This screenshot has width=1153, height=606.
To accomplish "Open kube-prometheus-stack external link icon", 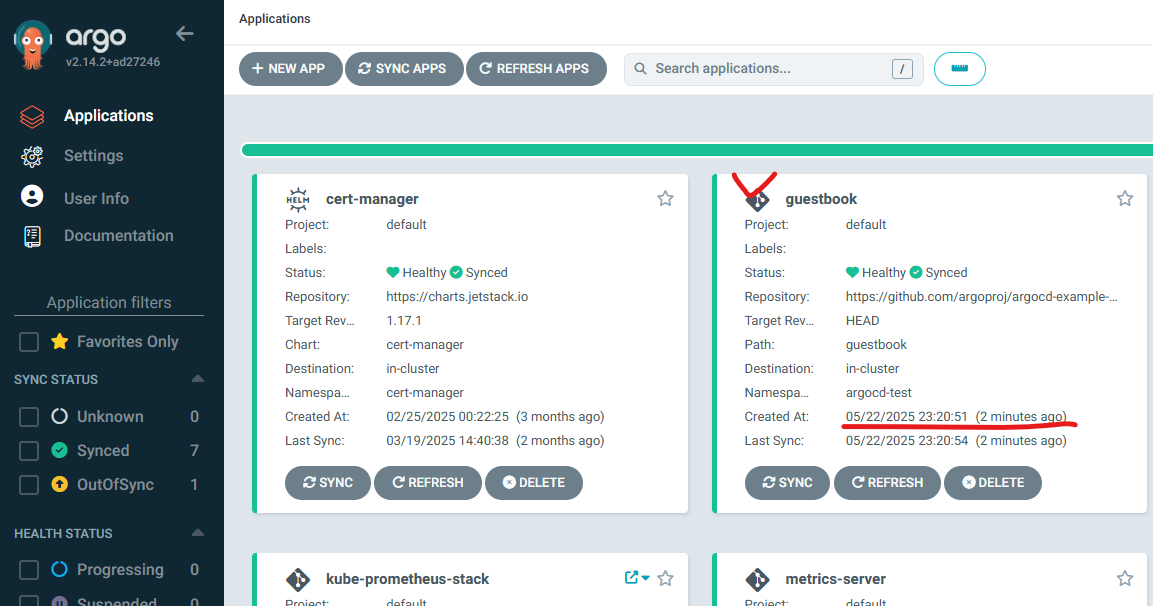I will [x=631, y=578].
